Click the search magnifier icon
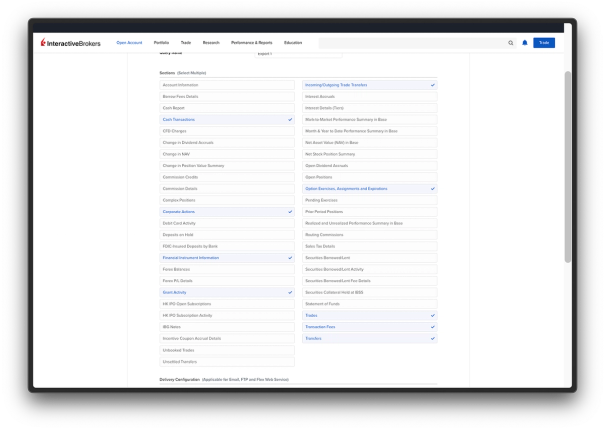The height and width of the screenshot is (430, 605). [x=510, y=43]
